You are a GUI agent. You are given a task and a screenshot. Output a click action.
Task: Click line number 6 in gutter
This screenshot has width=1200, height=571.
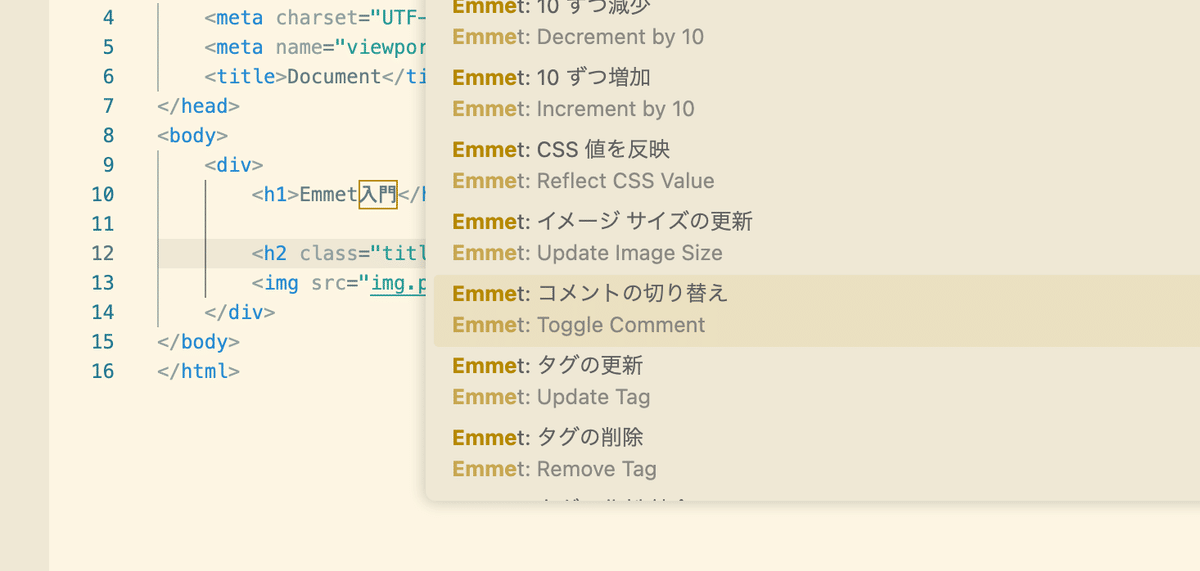(x=108, y=76)
